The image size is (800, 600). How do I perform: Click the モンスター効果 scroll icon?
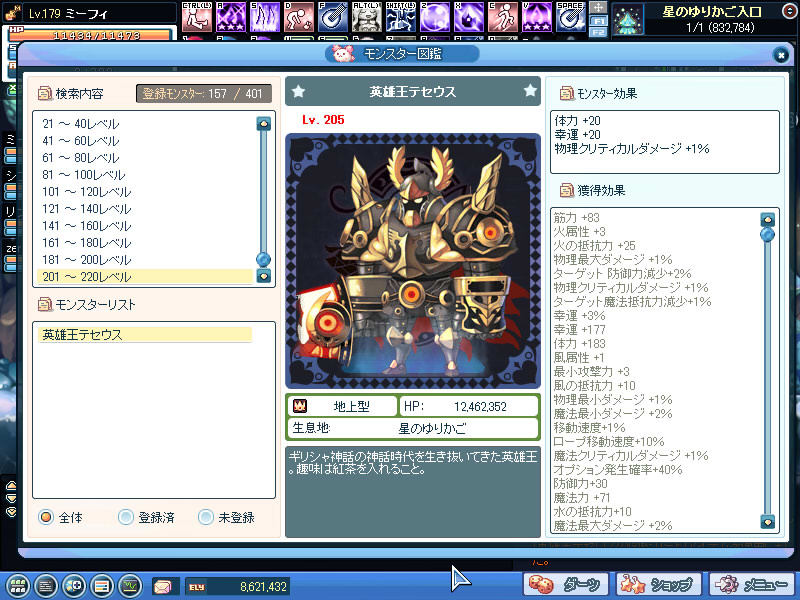click(566, 93)
